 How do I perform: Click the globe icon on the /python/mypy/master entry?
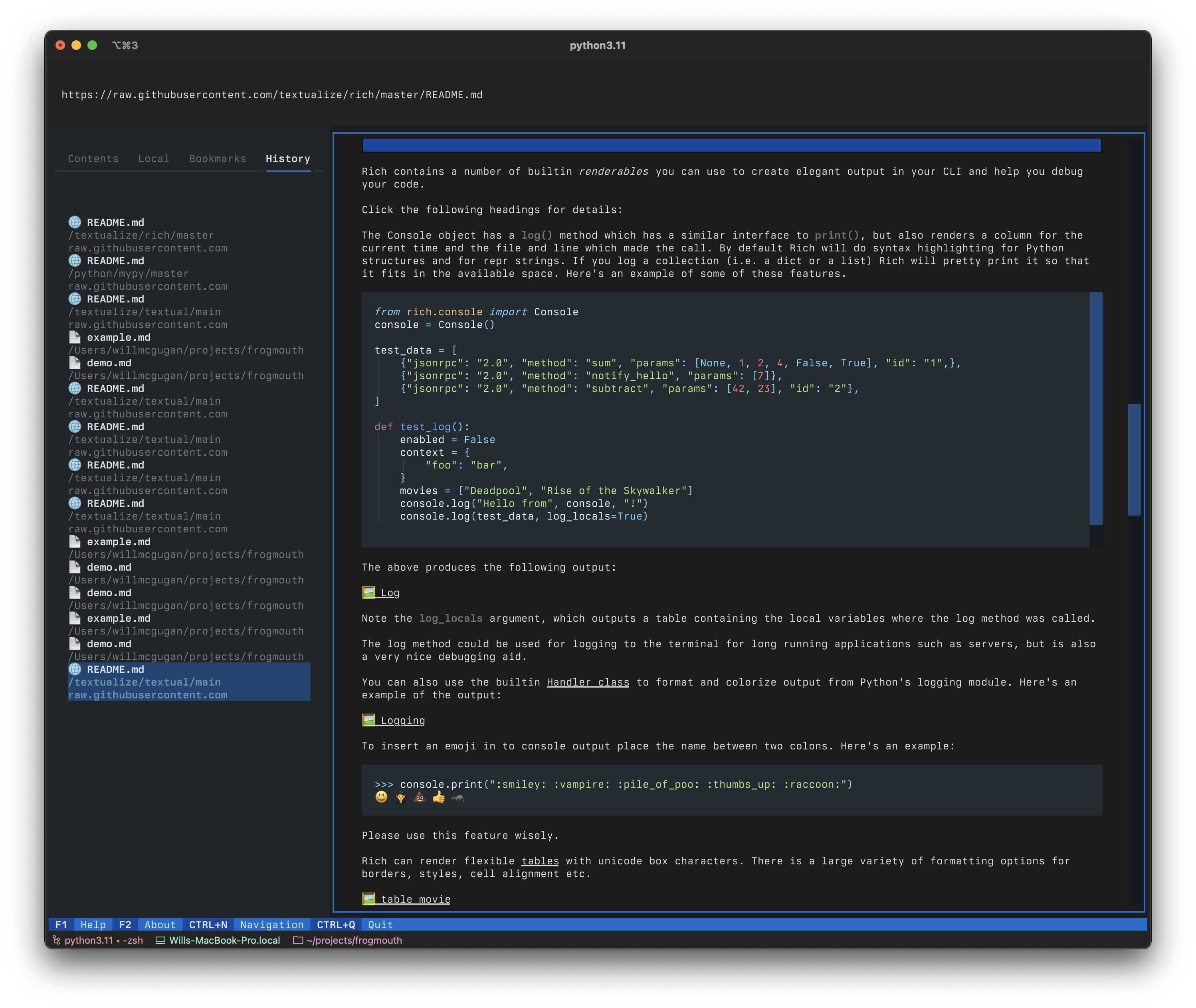point(75,260)
